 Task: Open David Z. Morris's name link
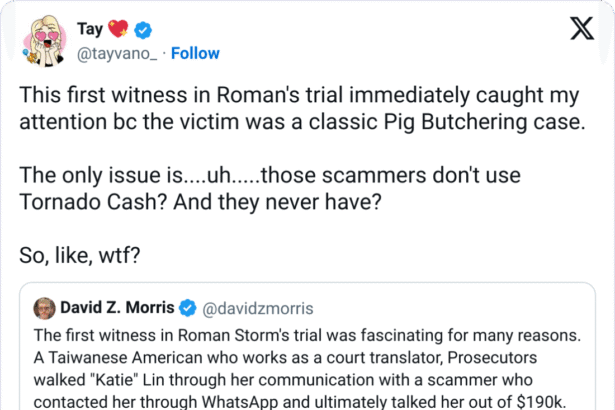118,306
